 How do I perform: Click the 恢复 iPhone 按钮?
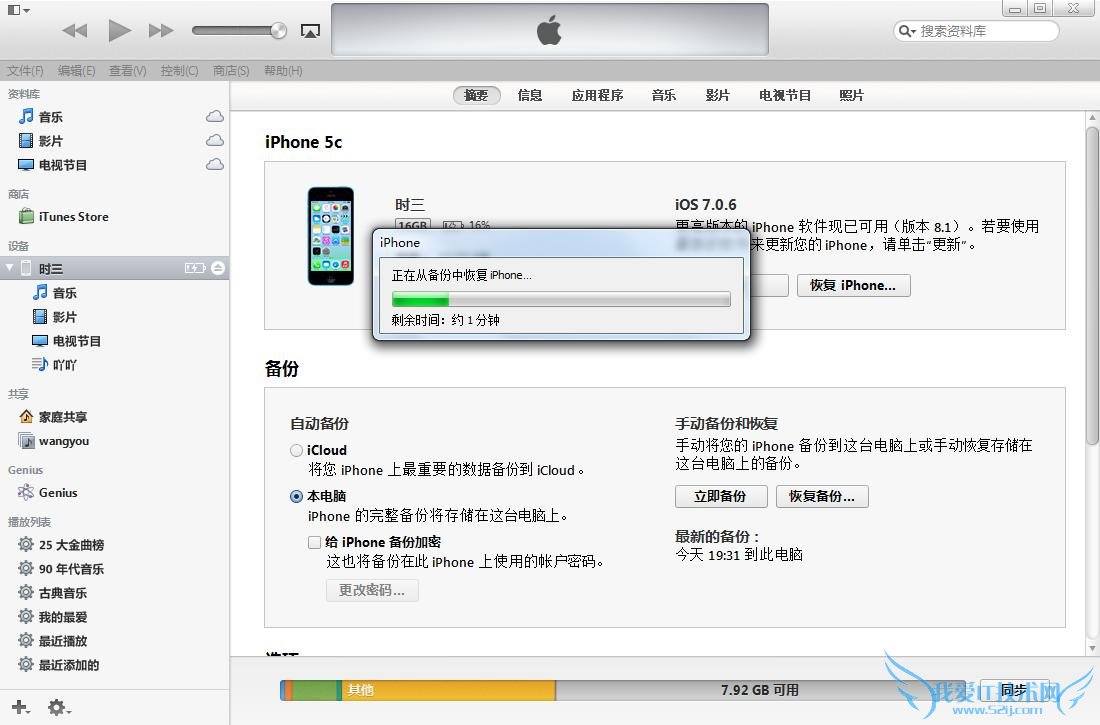[x=853, y=285]
